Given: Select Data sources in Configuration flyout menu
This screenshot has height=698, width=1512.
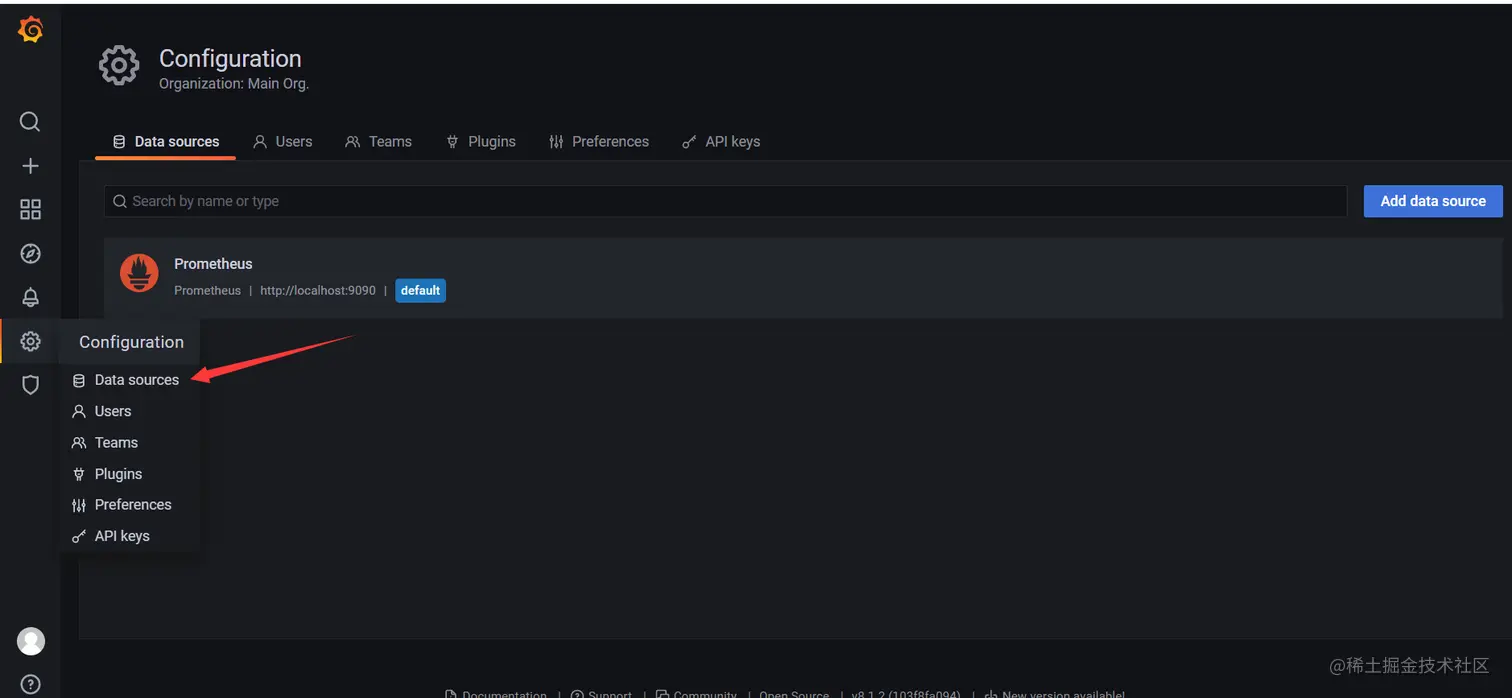Looking at the screenshot, I should click(x=126, y=380).
